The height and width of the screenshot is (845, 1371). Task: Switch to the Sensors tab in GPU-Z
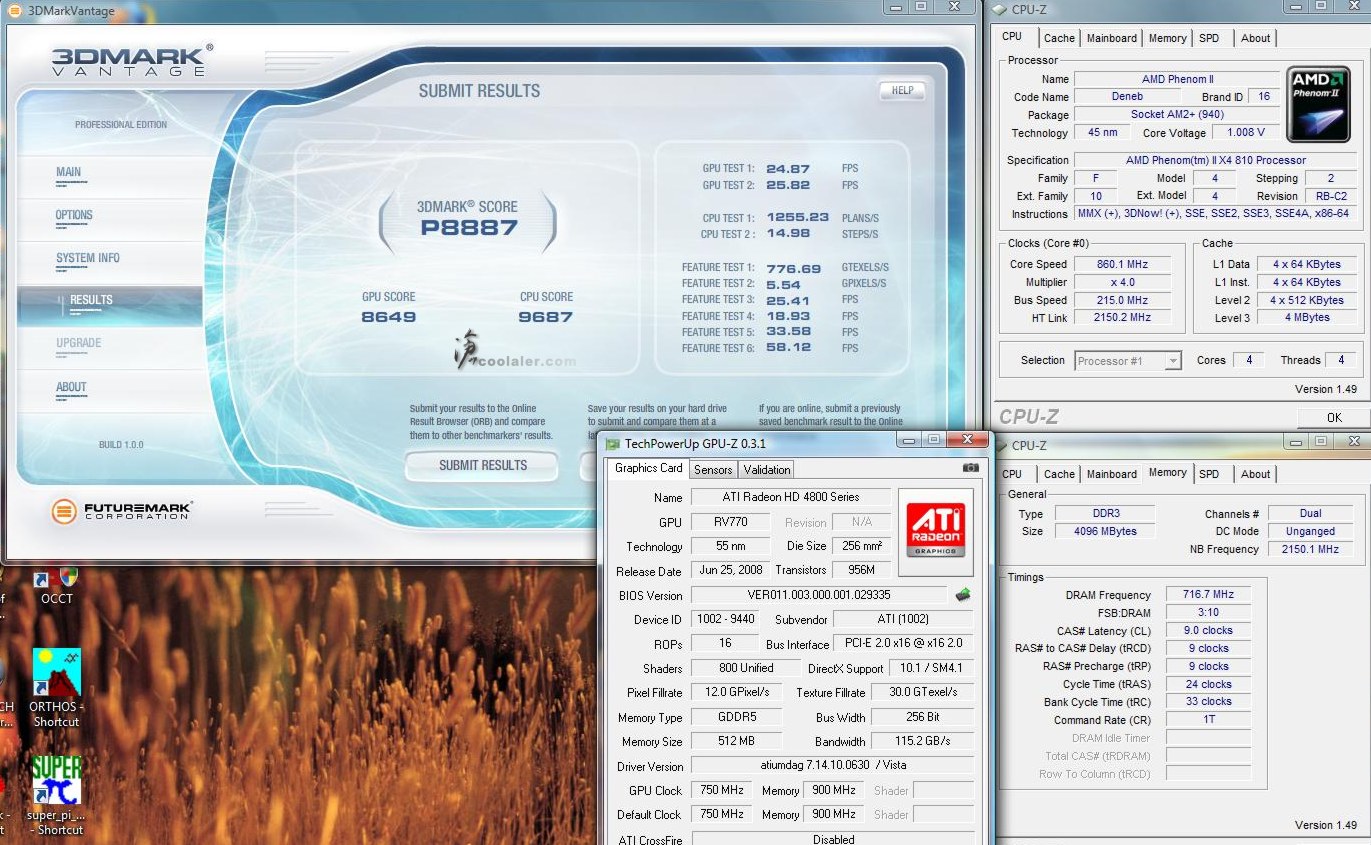(x=713, y=470)
